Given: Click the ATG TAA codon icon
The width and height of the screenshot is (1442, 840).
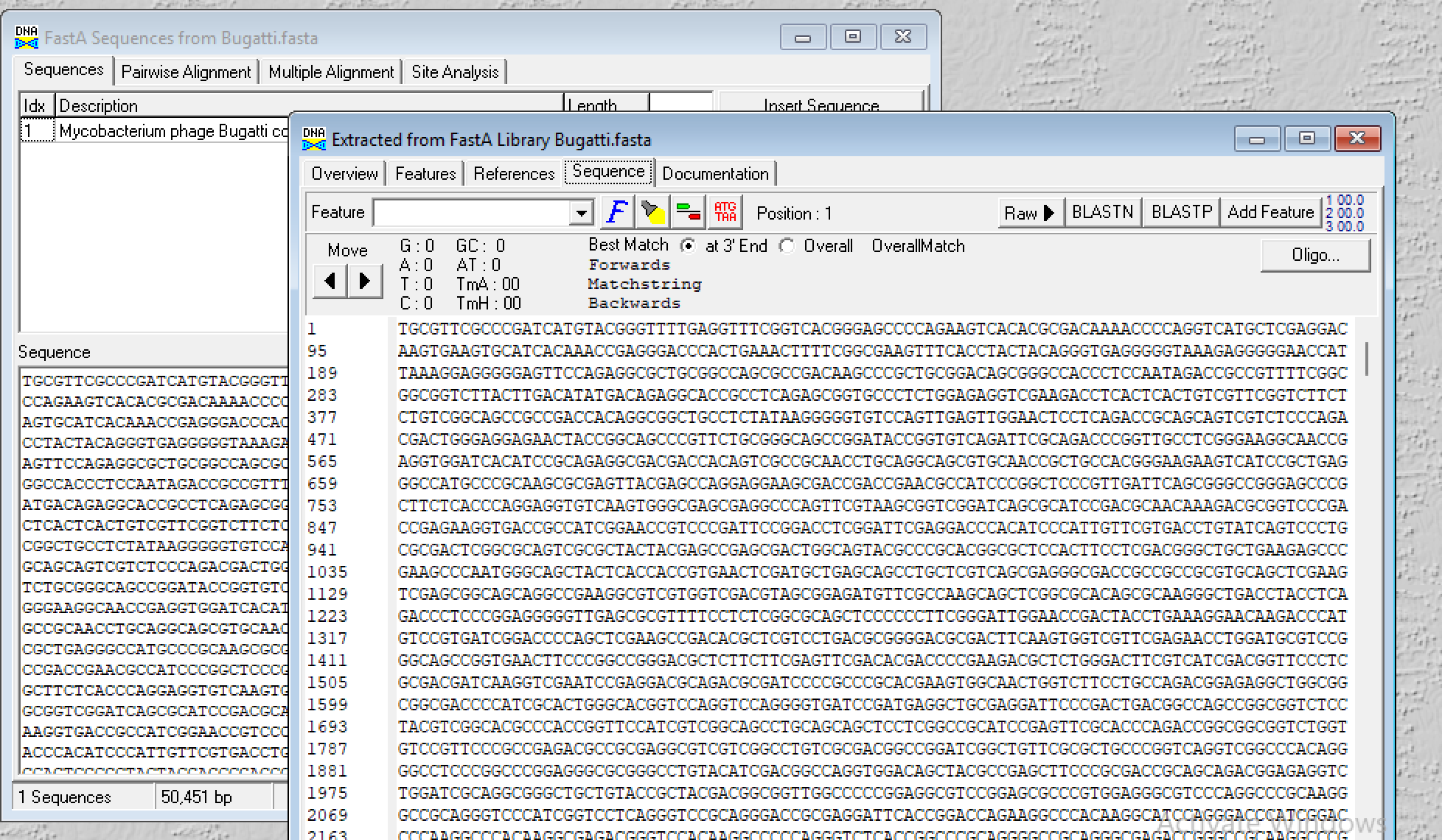Looking at the screenshot, I should pos(725,213).
